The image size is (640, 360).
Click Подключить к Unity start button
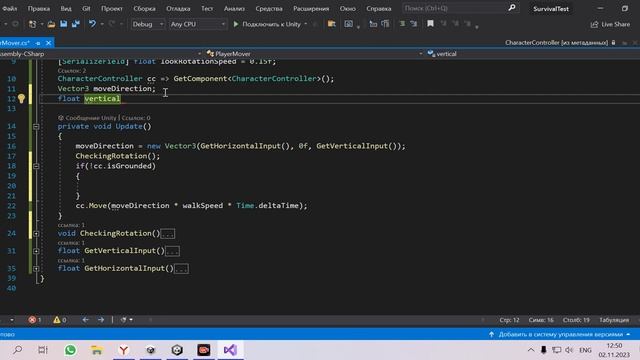[x=267, y=24]
